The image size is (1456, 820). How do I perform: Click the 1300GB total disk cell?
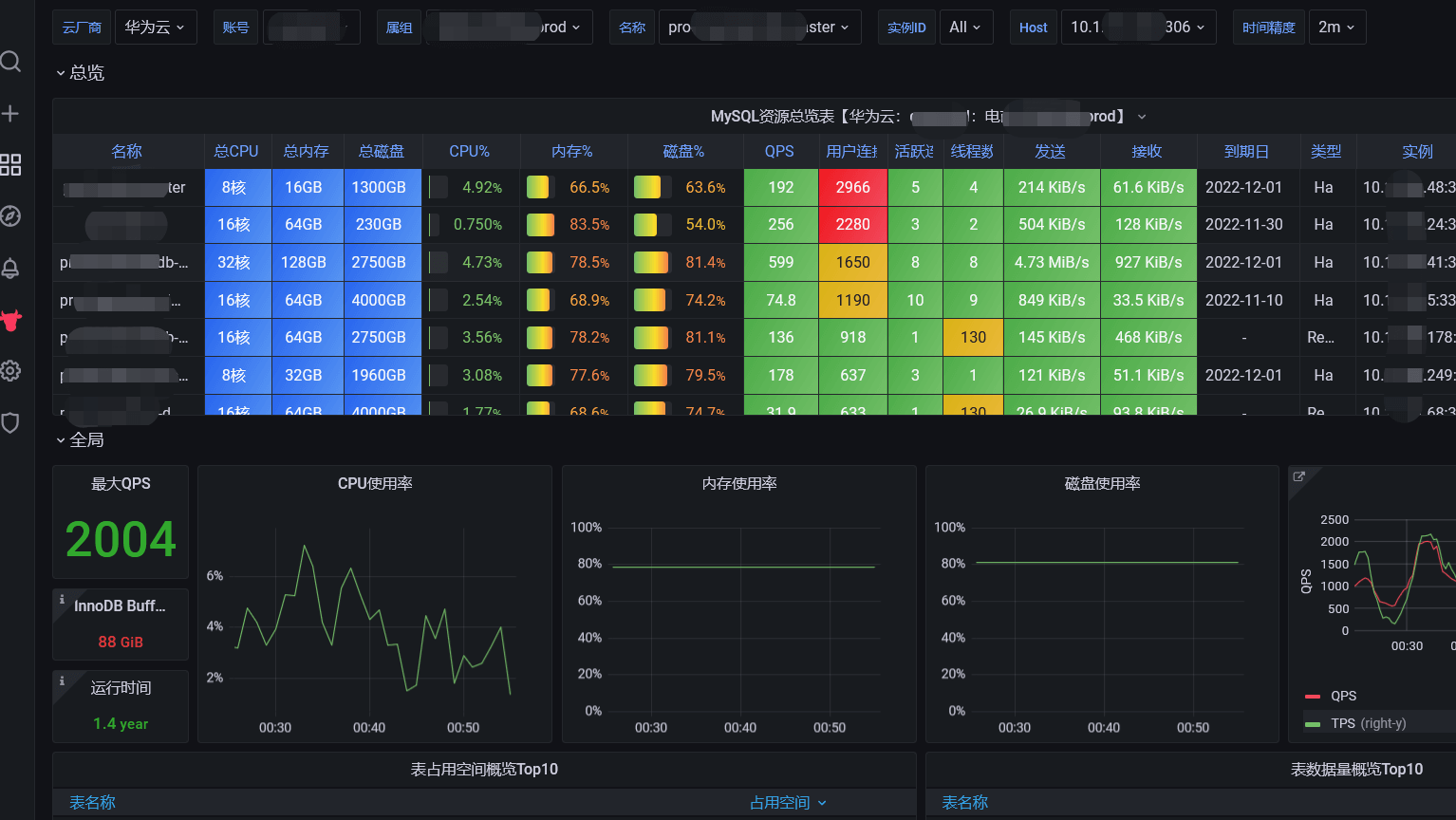[x=383, y=188]
